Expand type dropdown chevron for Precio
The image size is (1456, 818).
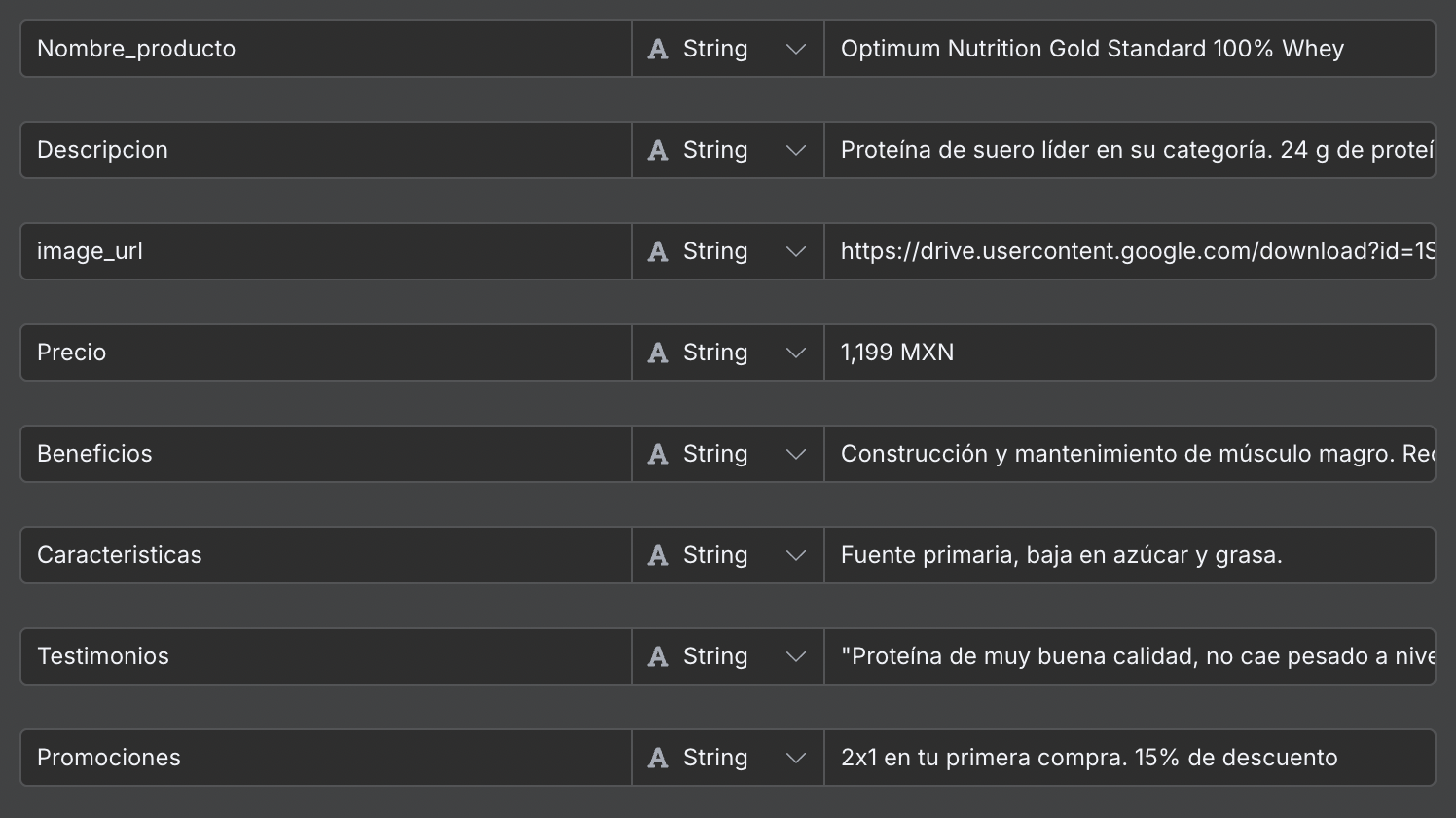click(795, 353)
